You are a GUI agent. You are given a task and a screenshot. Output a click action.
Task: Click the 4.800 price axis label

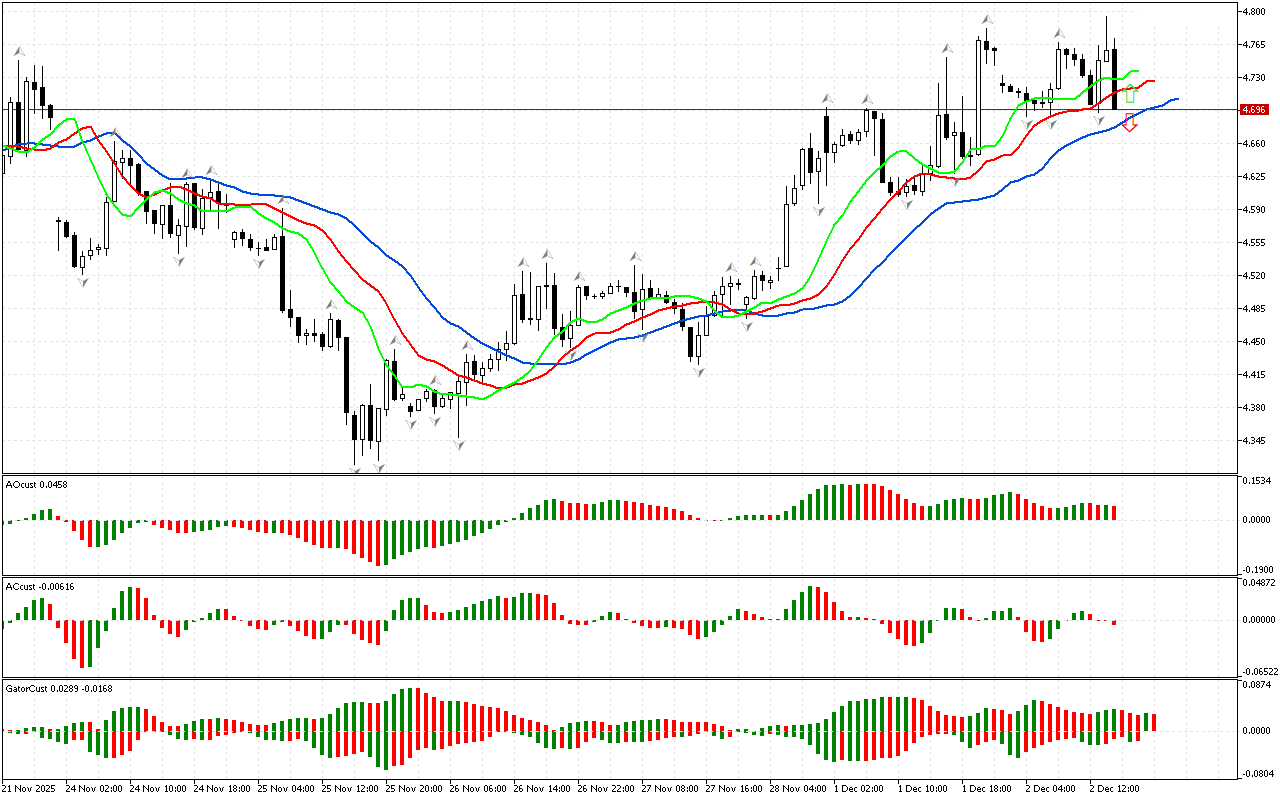coord(1253,12)
